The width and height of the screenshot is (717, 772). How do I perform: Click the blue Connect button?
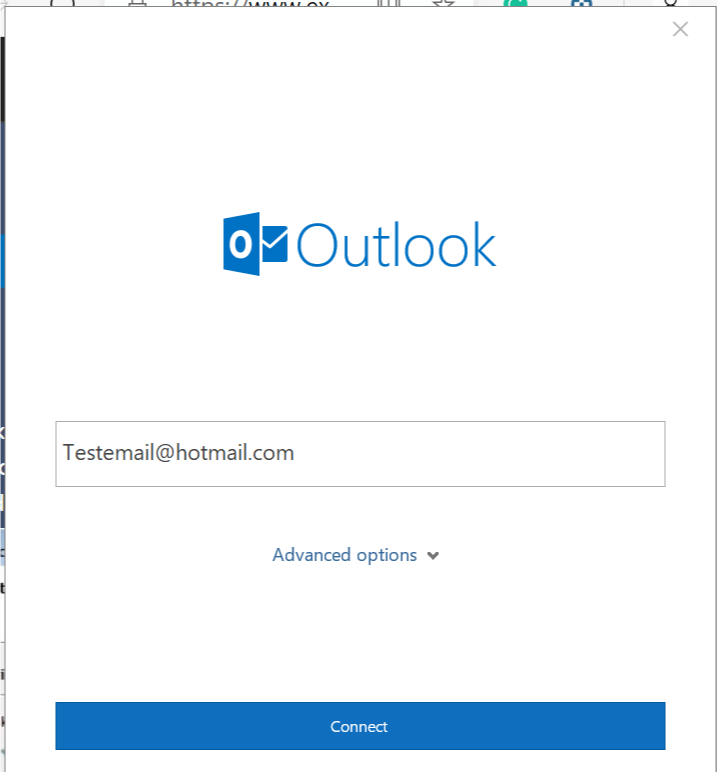[x=360, y=726]
